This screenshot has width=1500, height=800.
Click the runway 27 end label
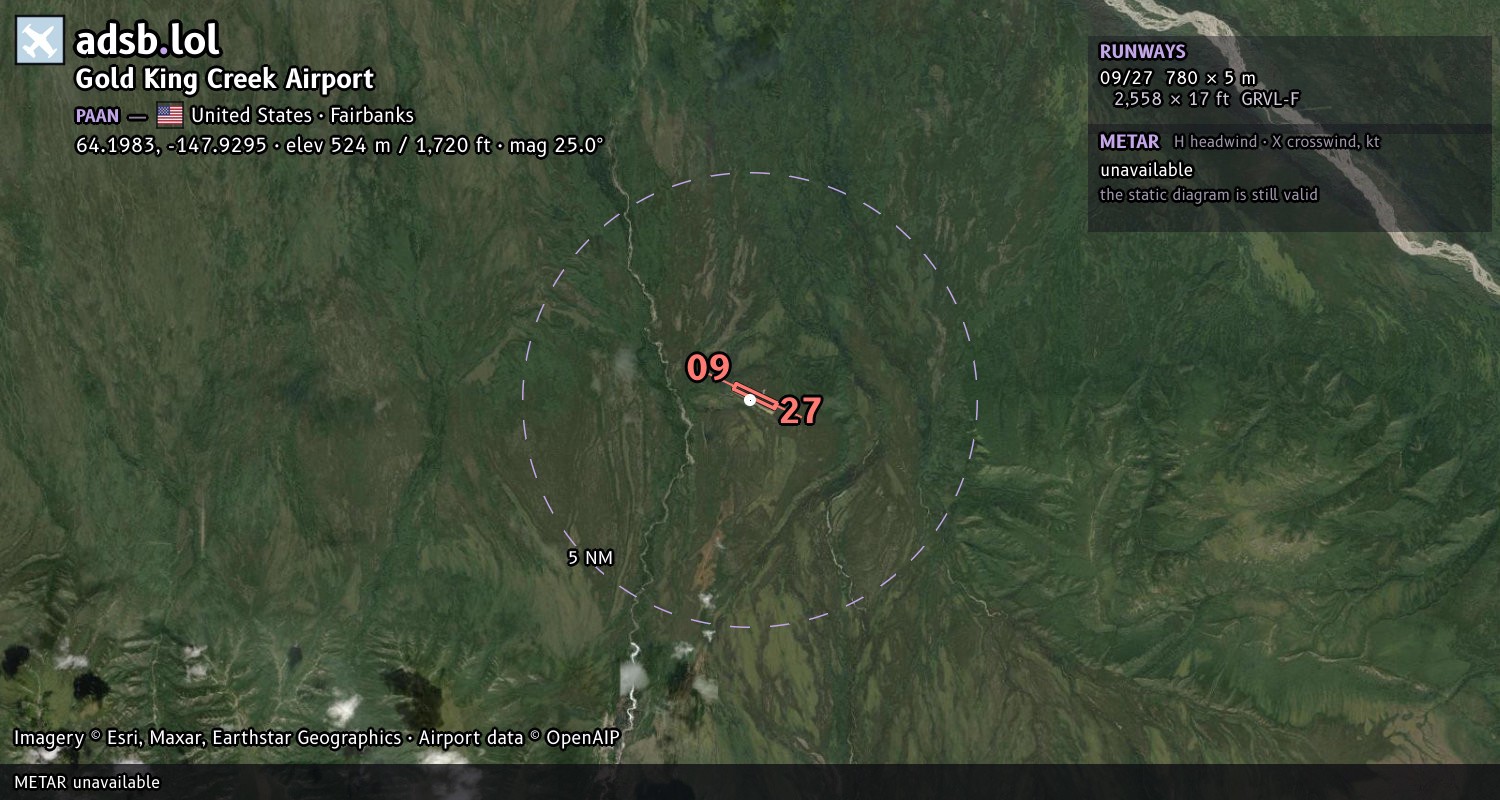pos(800,411)
